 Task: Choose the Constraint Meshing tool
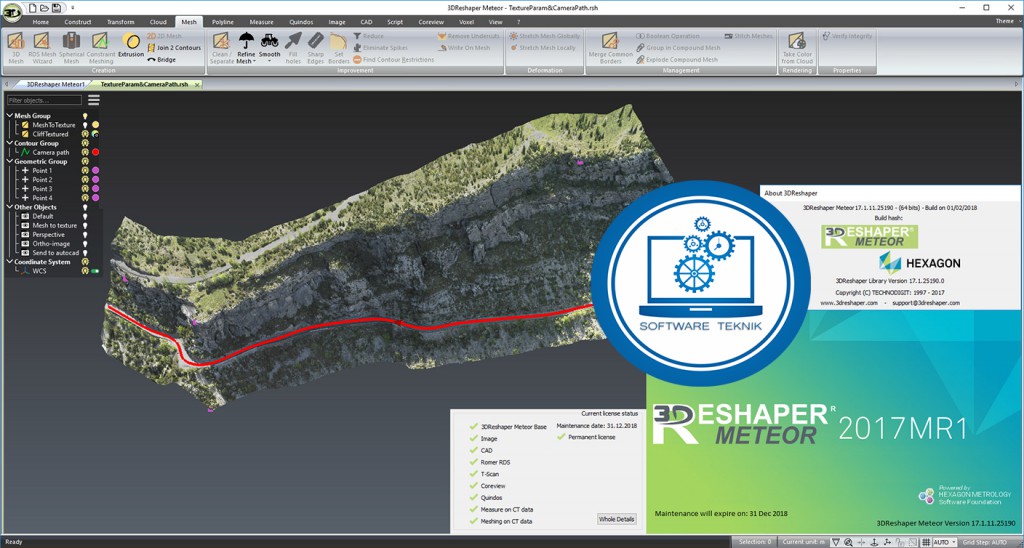click(x=101, y=48)
